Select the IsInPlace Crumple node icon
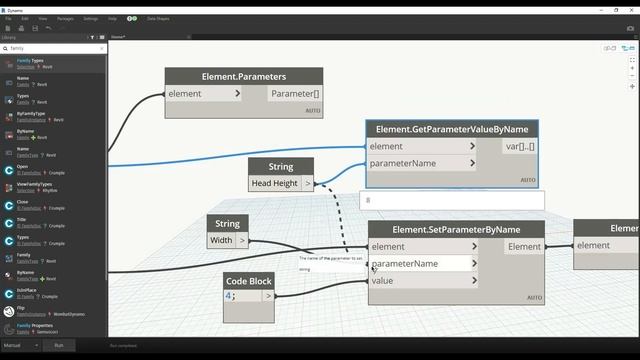This screenshot has height=360, width=640. (x=9, y=293)
